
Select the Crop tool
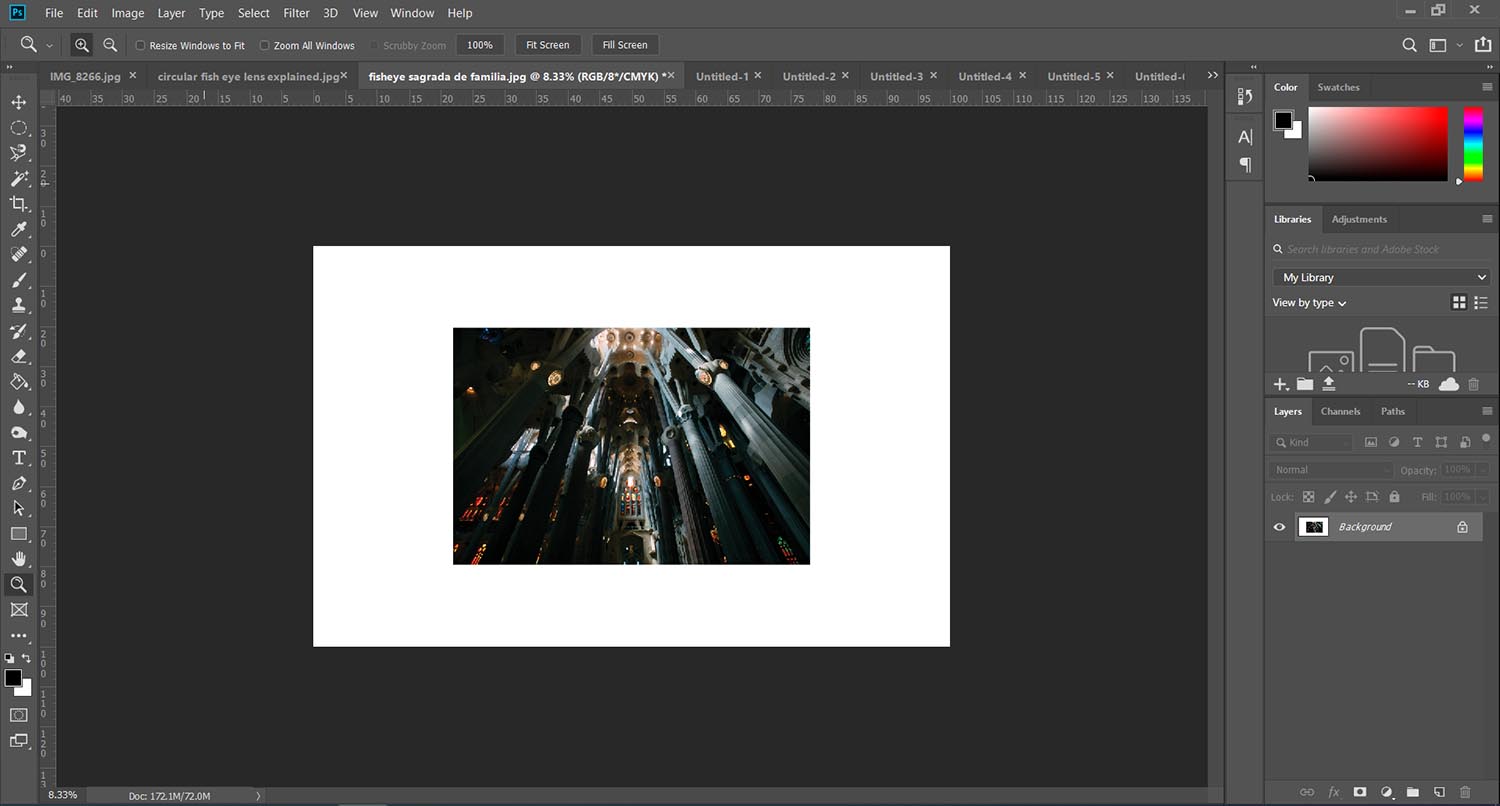[18, 204]
